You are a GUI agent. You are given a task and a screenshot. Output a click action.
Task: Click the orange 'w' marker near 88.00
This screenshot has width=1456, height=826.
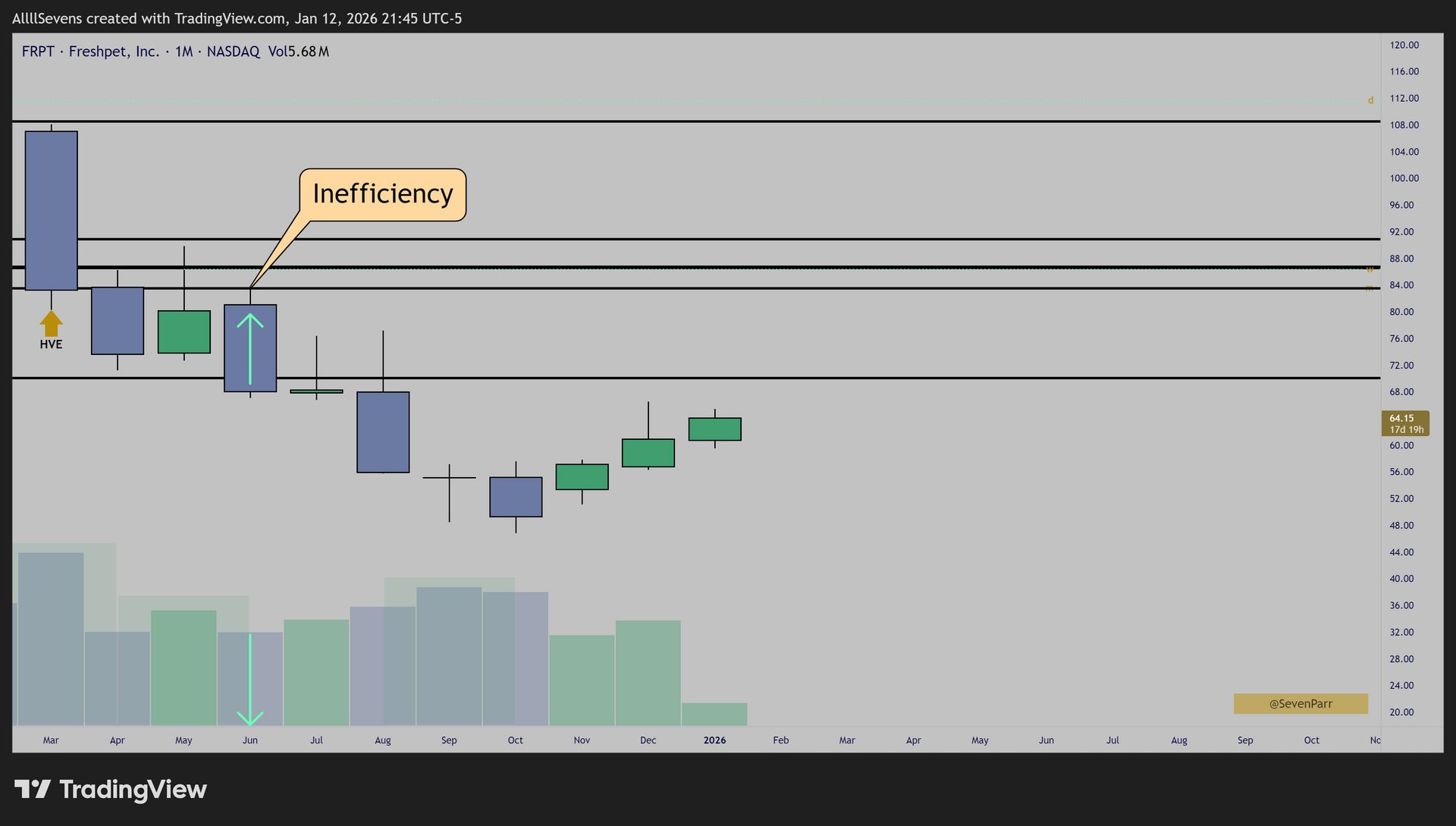(1370, 269)
